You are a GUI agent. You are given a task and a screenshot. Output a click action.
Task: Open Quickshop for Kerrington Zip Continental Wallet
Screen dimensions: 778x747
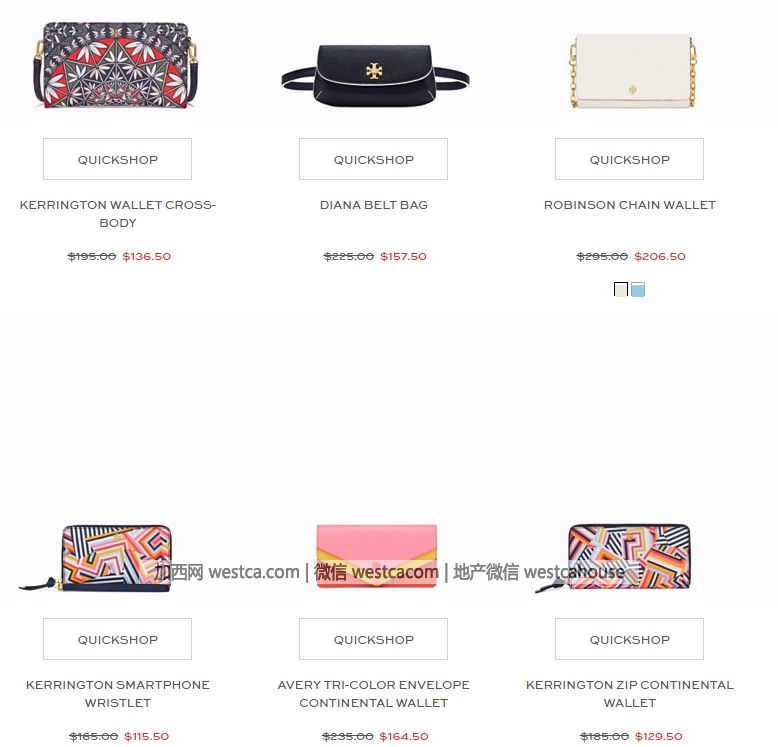629,639
